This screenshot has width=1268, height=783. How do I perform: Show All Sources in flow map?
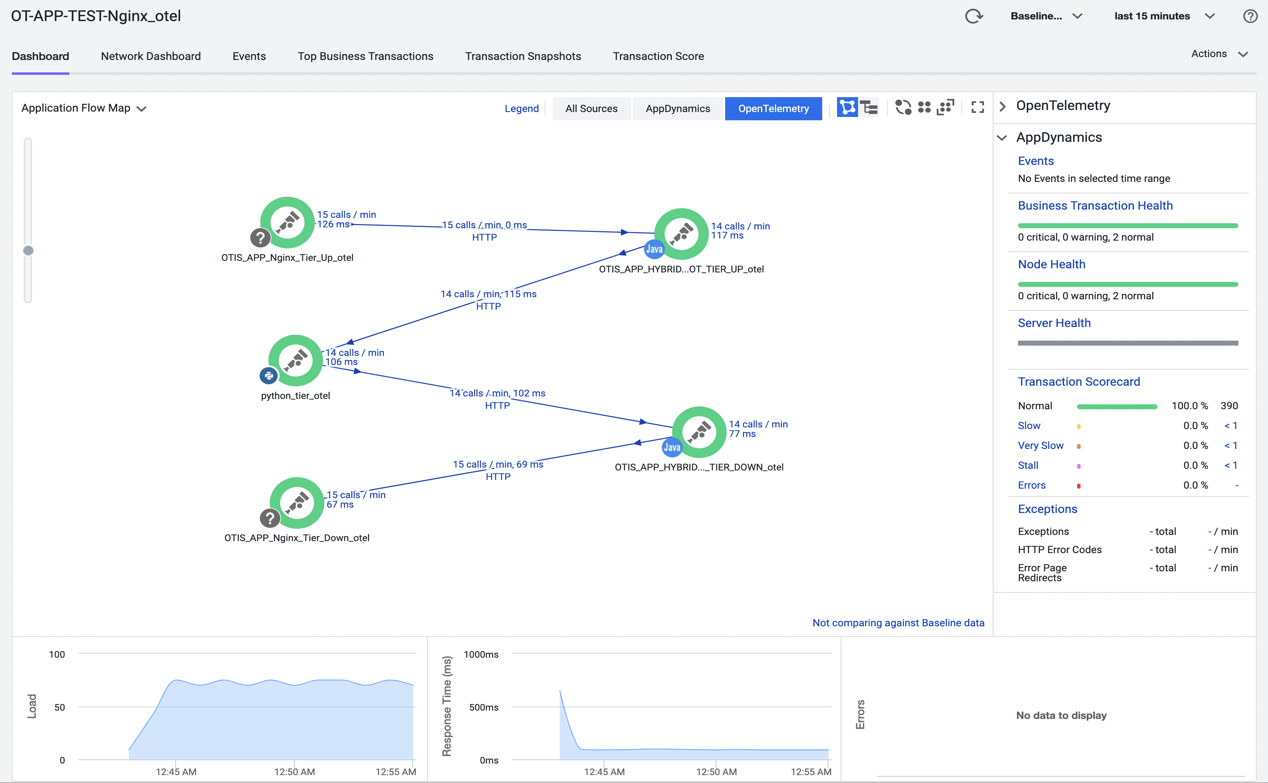pyautogui.click(x=591, y=108)
